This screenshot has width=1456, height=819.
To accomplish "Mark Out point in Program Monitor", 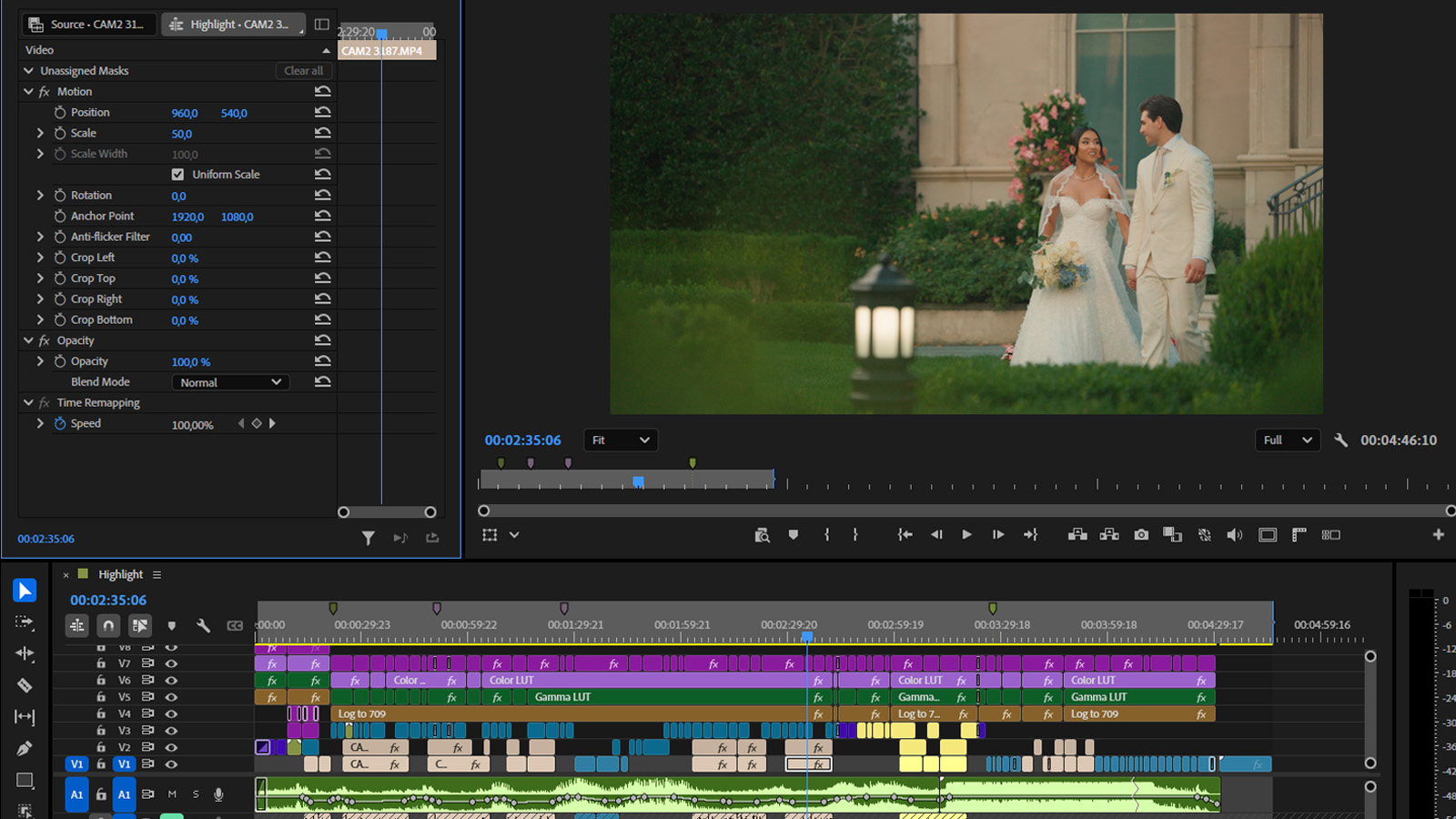I will 855,535.
